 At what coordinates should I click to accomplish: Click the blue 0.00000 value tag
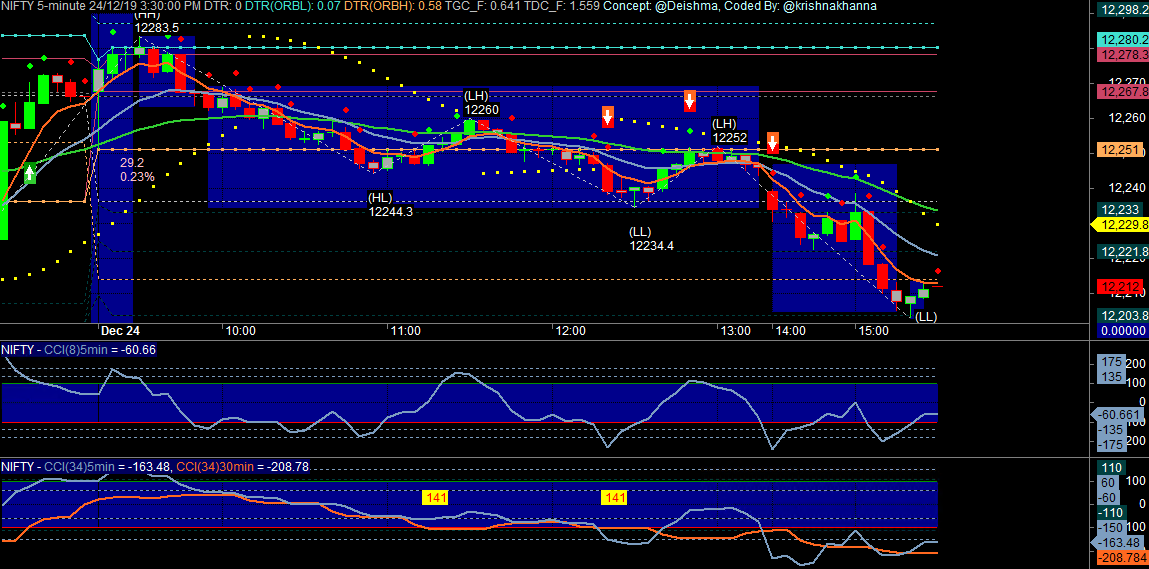(x=1123, y=331)
